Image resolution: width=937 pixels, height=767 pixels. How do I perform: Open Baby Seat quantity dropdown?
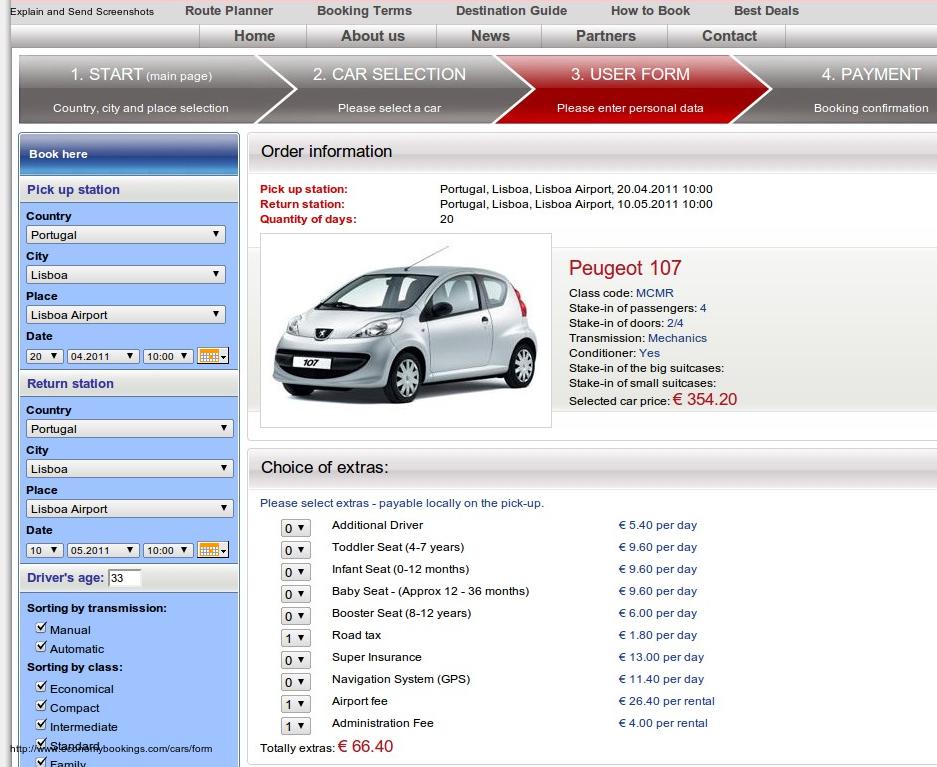(x=295, y=594)
